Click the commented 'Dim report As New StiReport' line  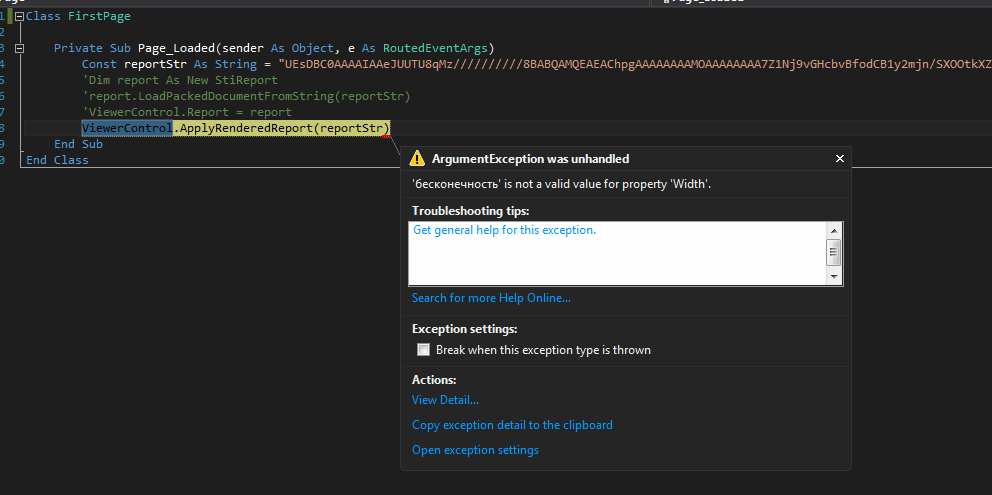click(x=180, y=80)
